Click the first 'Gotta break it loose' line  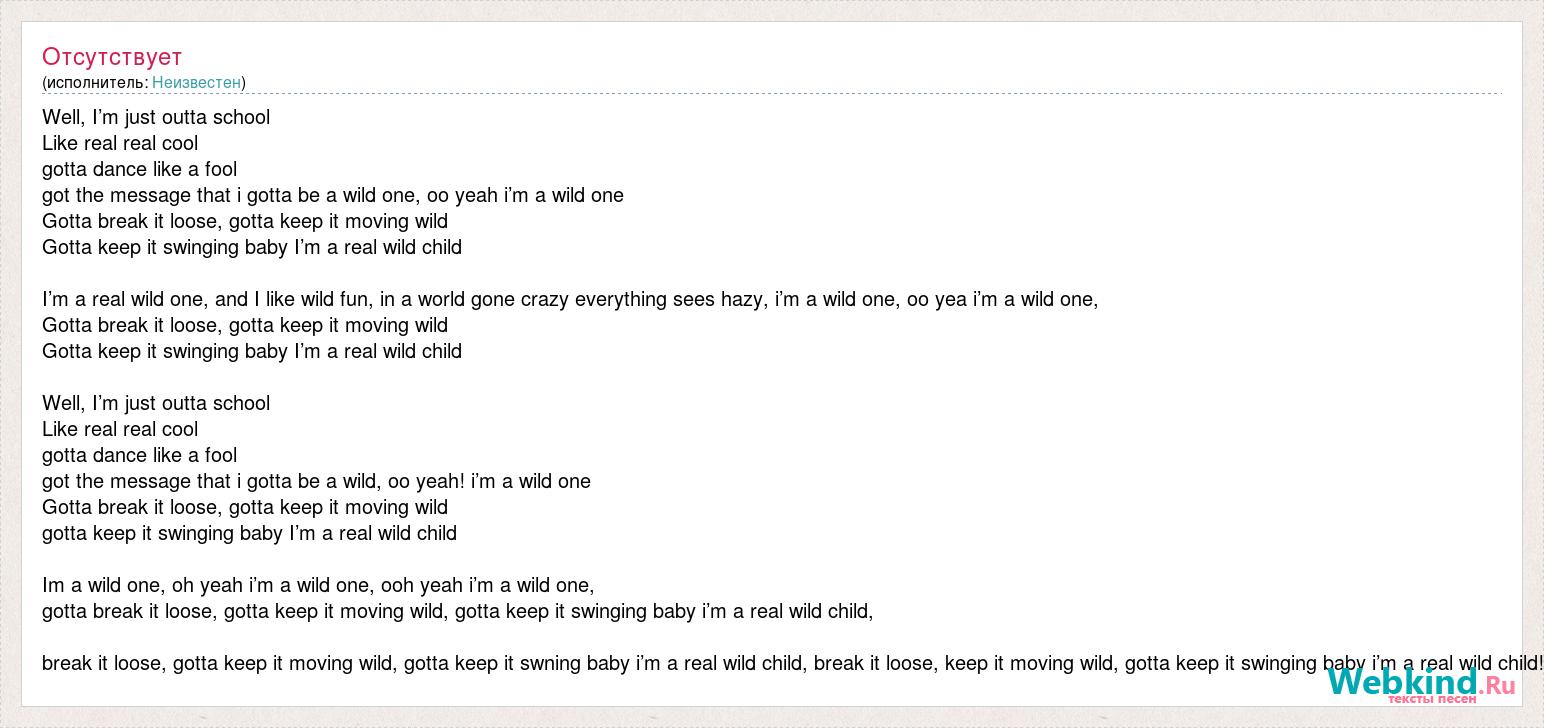point(245,221)
